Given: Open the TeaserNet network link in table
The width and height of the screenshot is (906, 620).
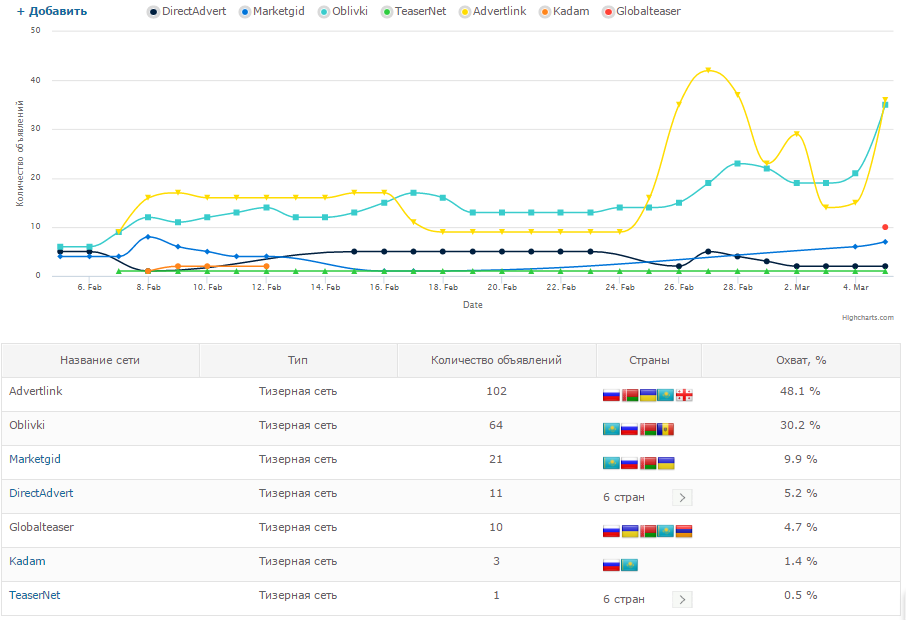Looking at the screenshot, I should coord(35,595).
